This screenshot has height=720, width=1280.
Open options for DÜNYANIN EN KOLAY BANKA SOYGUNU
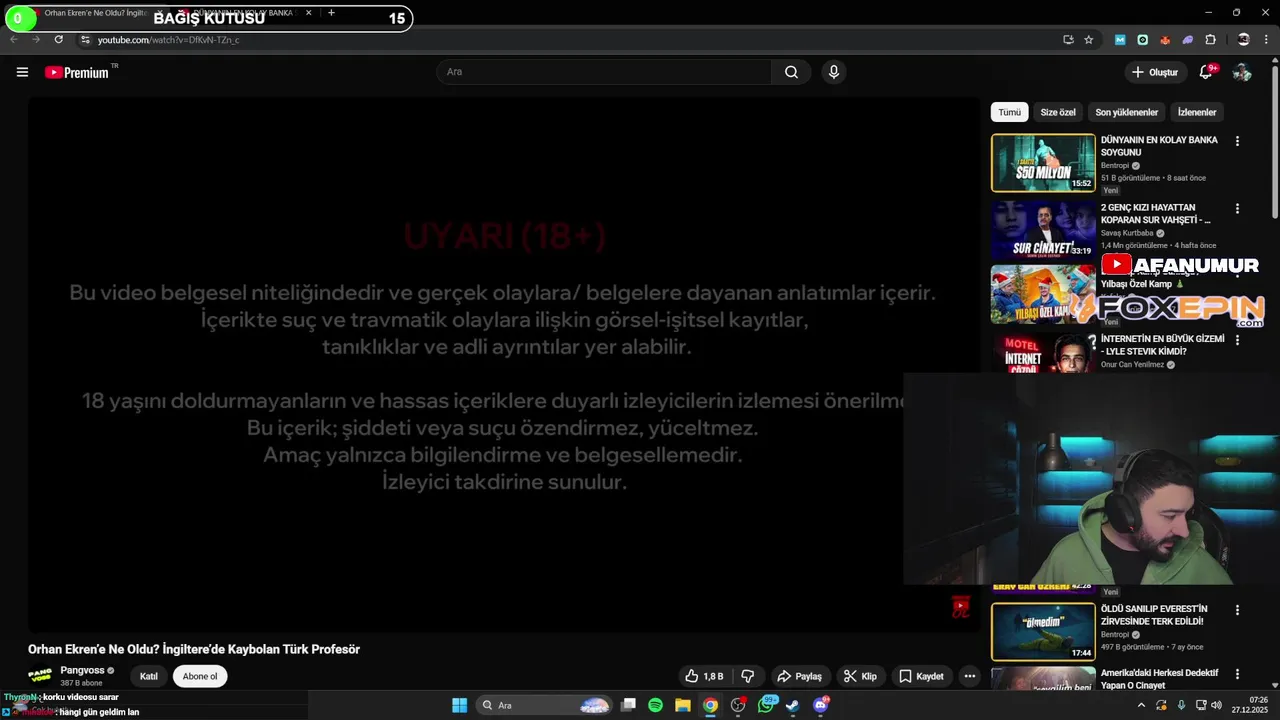point(1237,141)
